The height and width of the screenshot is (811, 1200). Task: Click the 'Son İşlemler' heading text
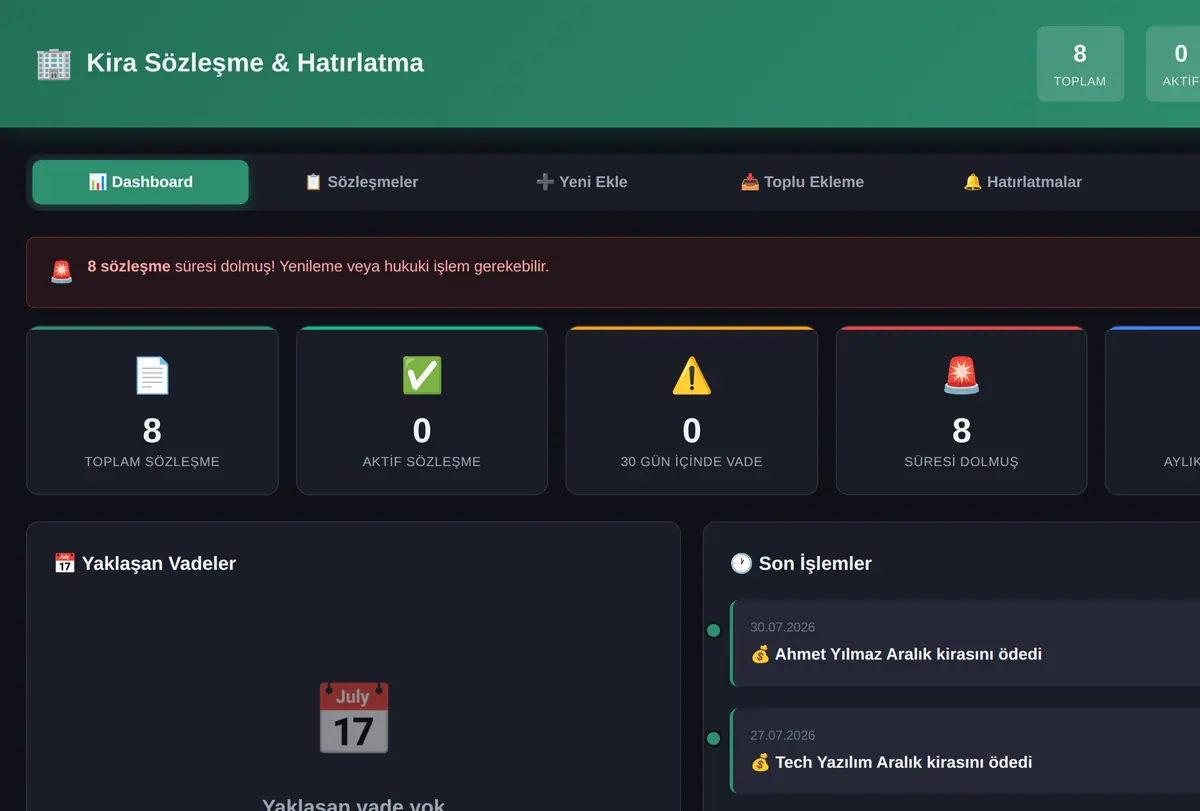pyautogui.click(x=815, y=563)
